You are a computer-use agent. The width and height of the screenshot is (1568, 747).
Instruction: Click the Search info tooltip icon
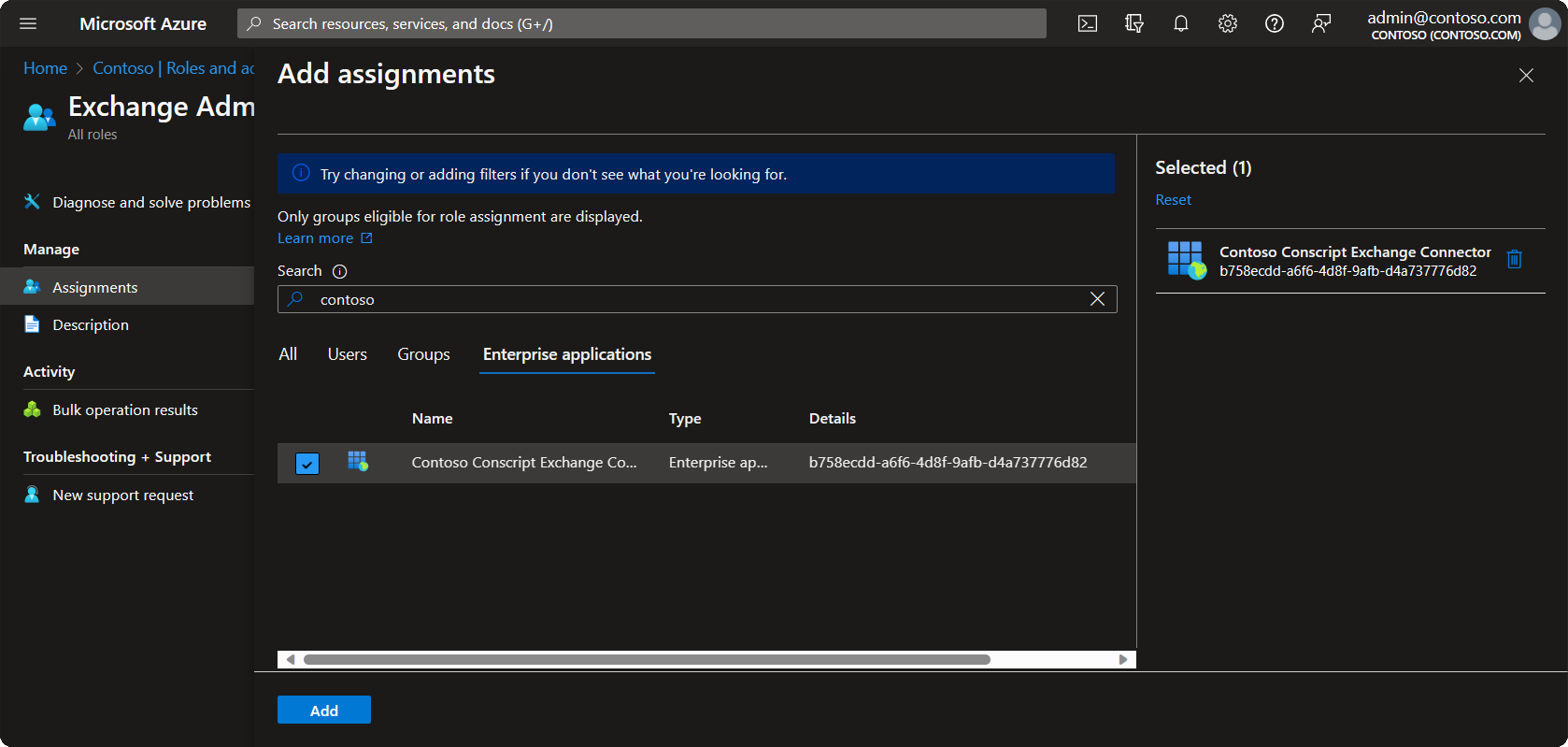[x=340, y=271]
